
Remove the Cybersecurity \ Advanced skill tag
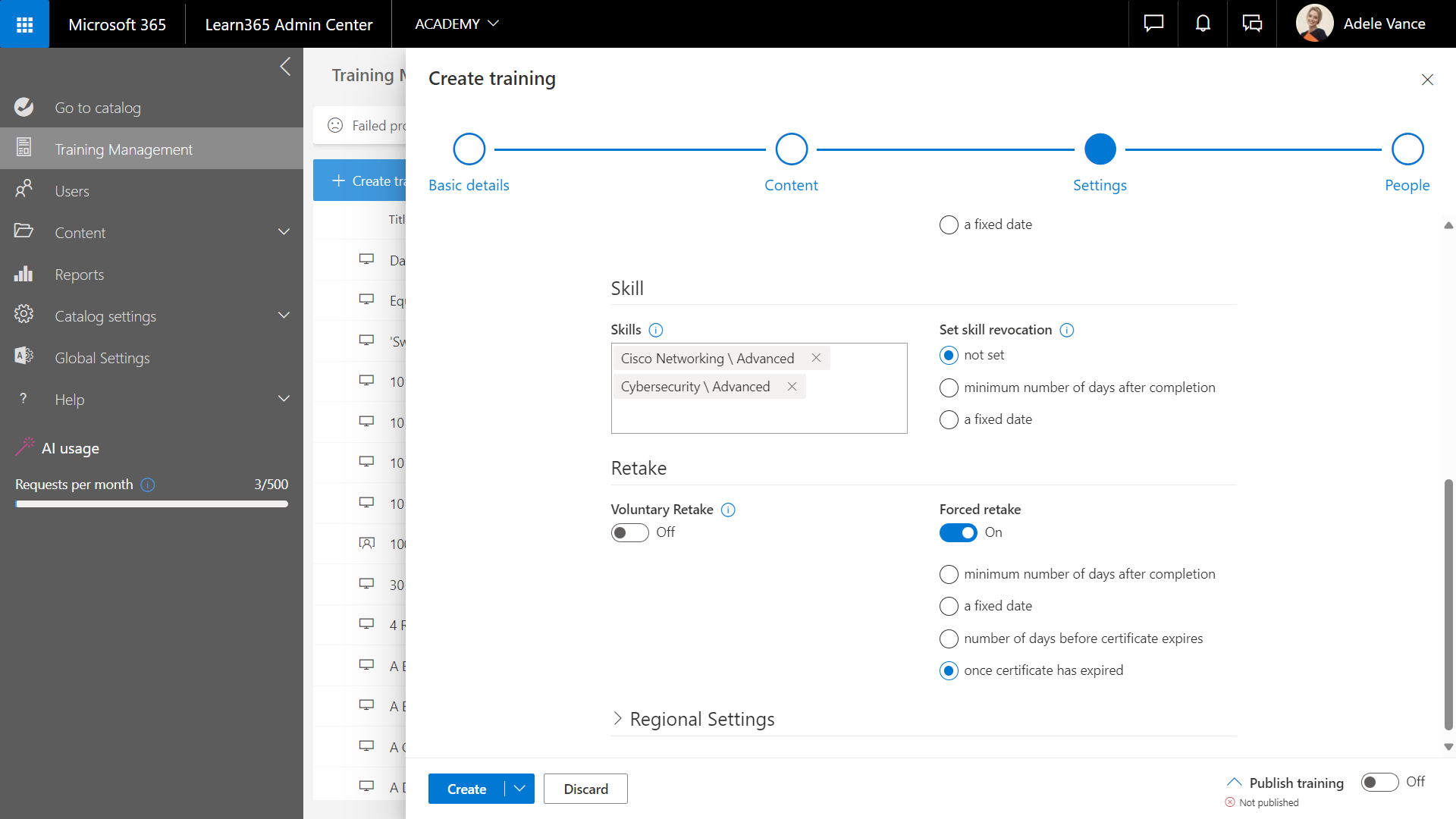tap(792, 387)
